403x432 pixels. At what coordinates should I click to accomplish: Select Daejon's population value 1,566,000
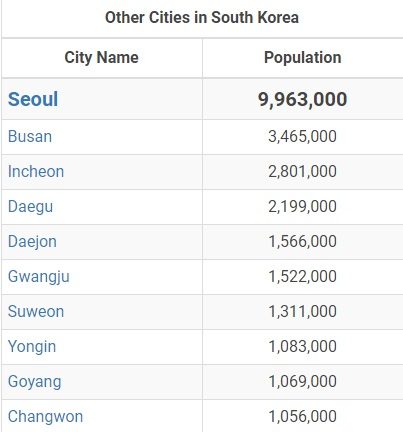(303, 242)
